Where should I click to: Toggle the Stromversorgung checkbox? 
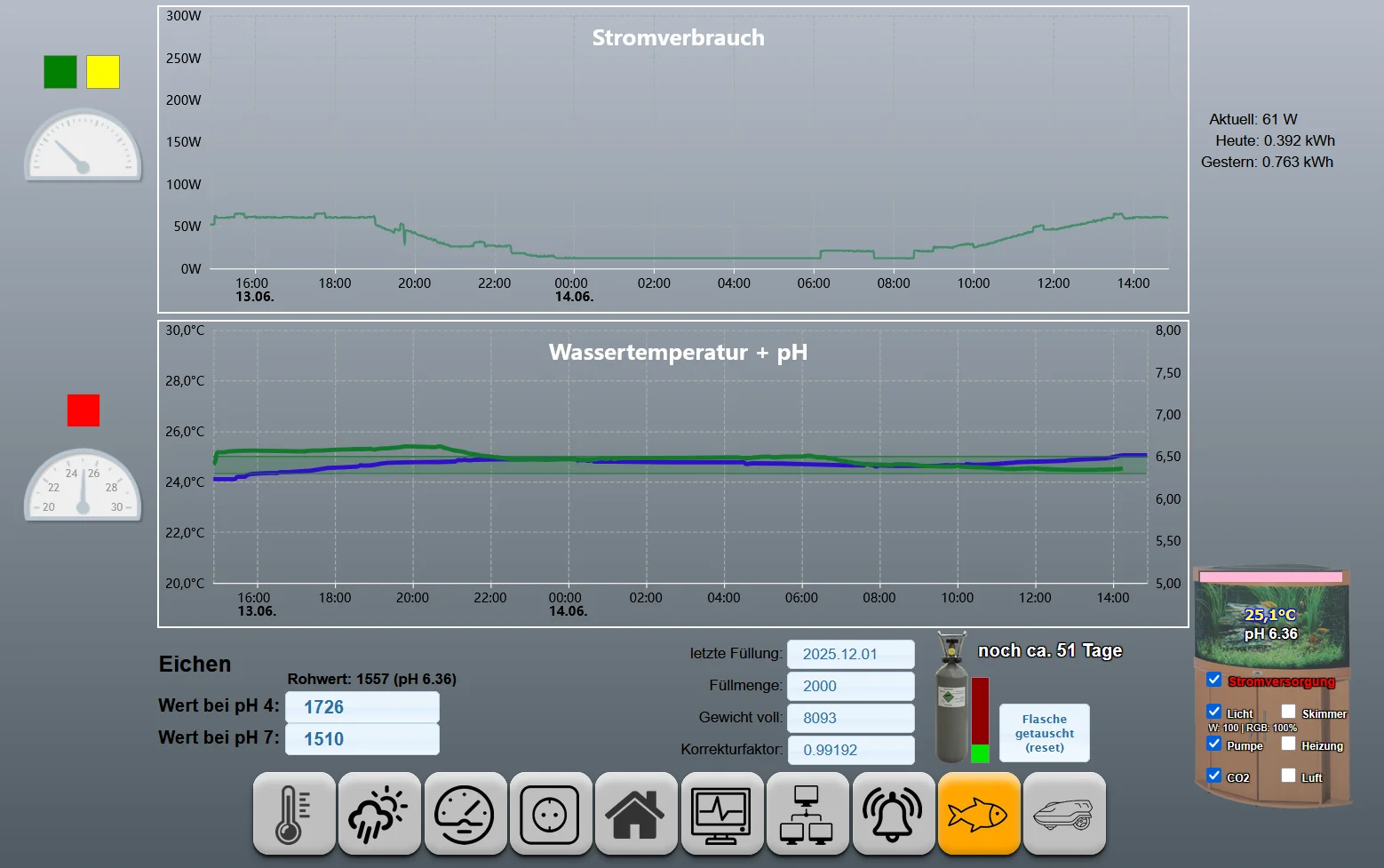click(x=1214, y=680)
